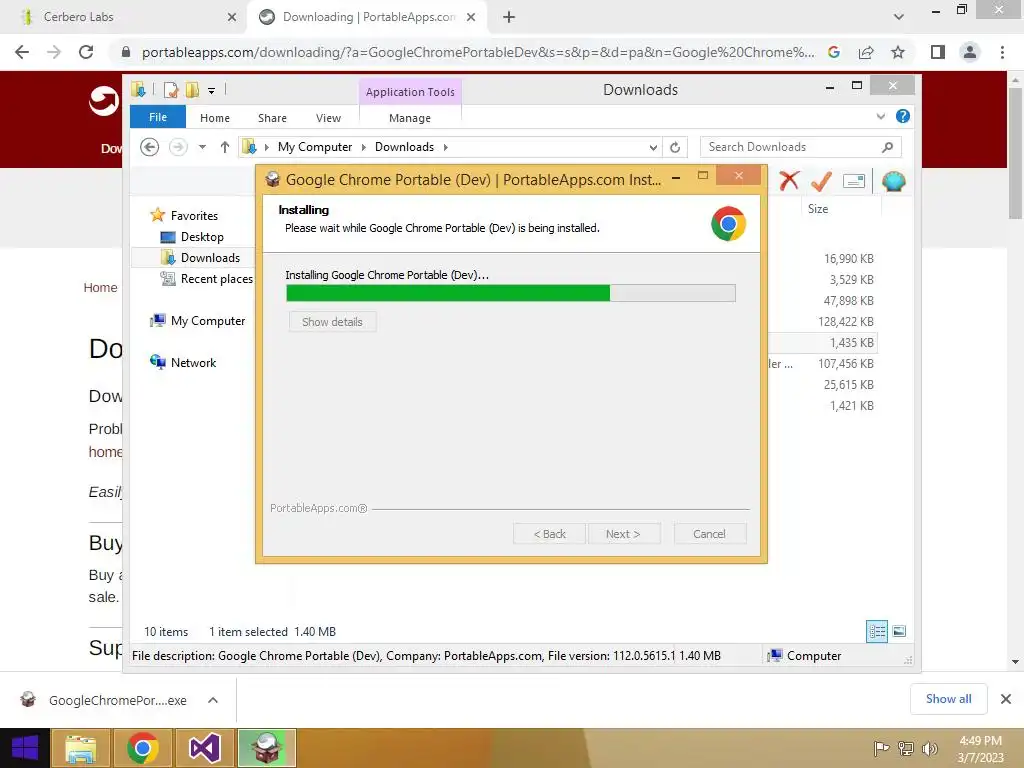1024x768 pixels.
Task: Open address bar history dropdown
Action: (x=653, y=148)
